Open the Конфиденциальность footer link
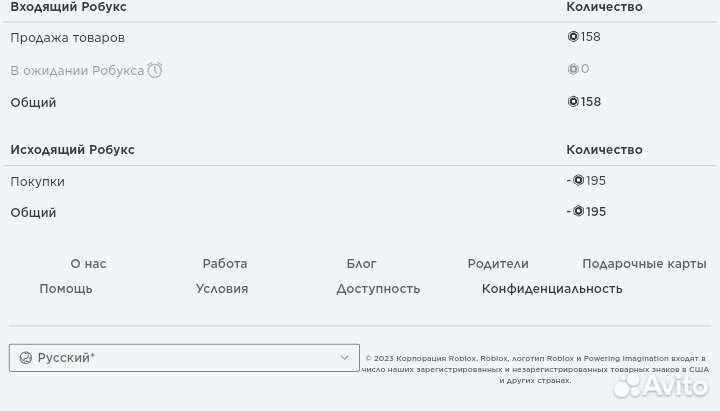Viewport: 720px width, 411px height. pos(552,289)
